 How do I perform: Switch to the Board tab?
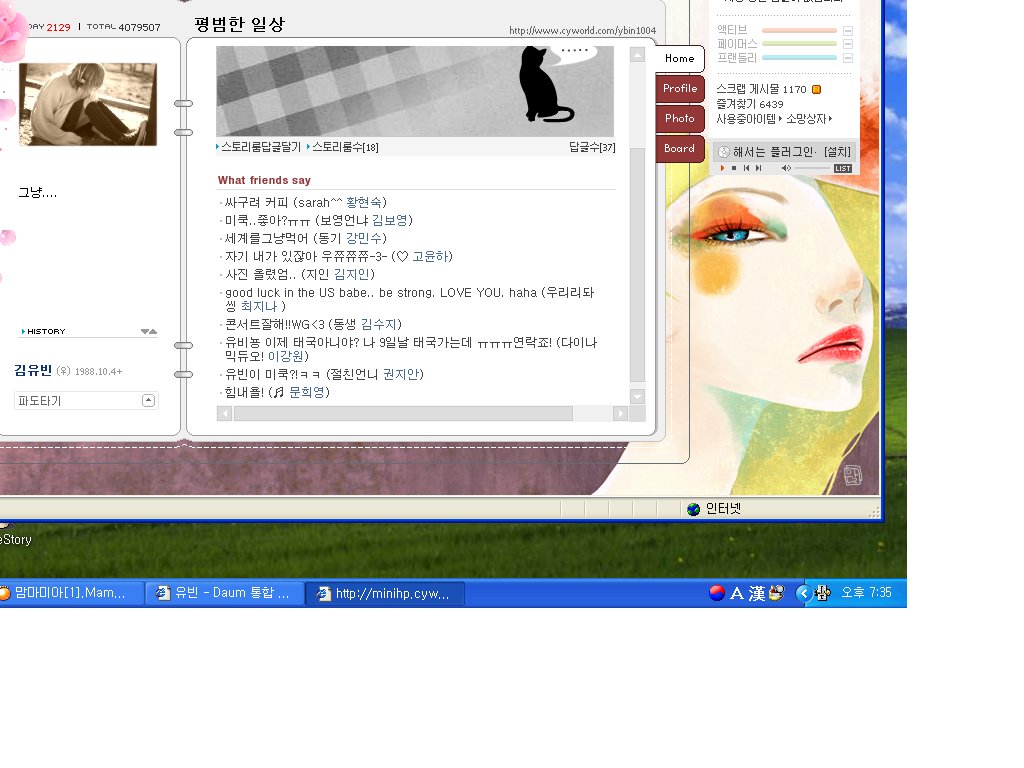(x=679, y=148)
